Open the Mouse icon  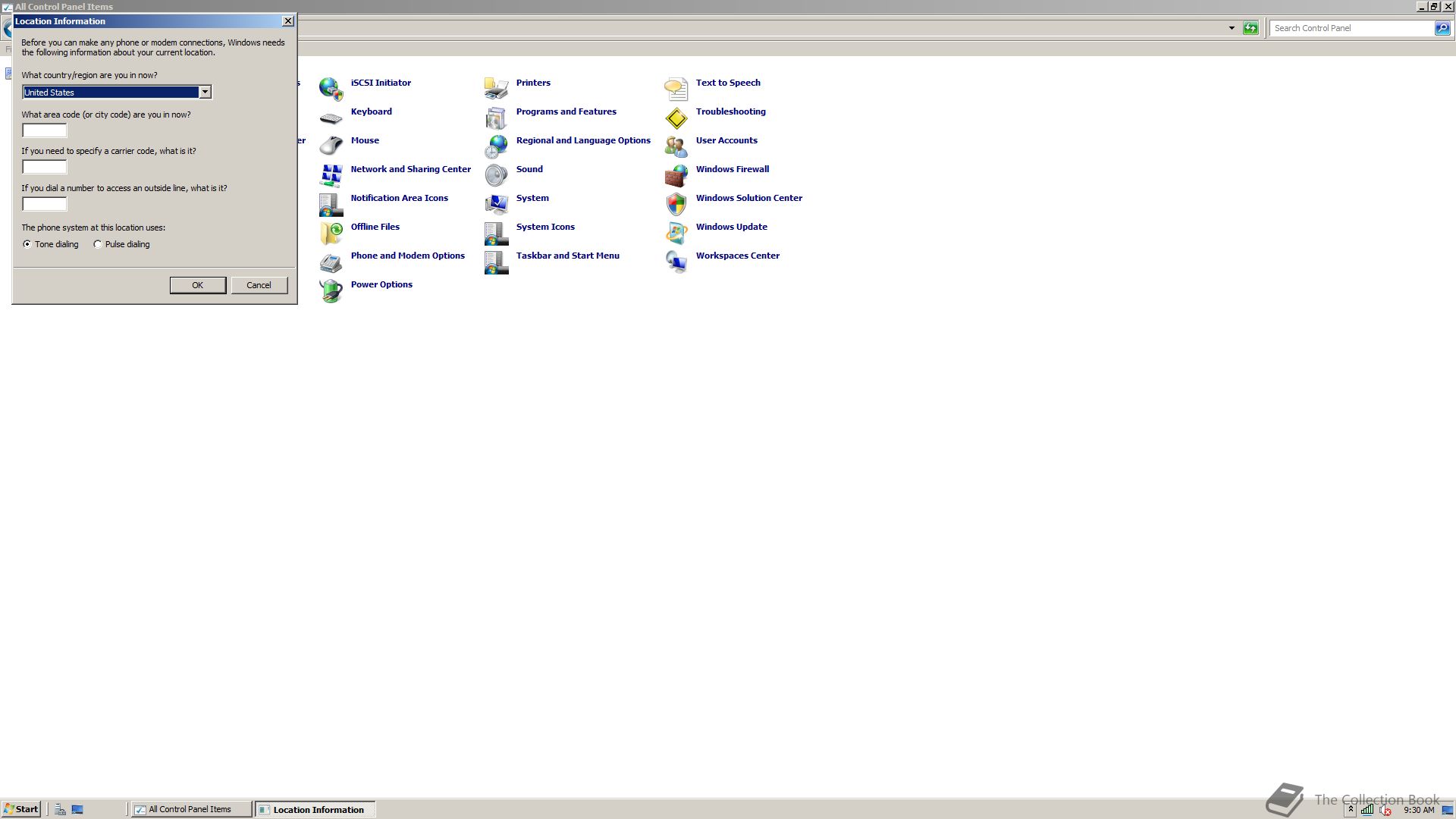coord(331,145)
